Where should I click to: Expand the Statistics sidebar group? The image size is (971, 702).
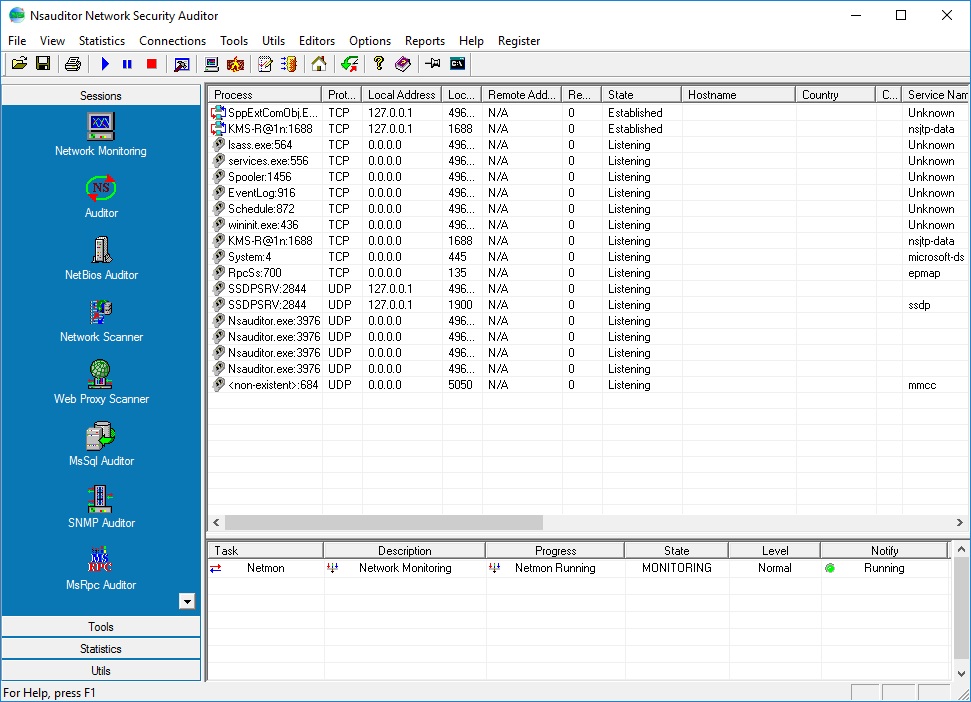pos(101,649)
